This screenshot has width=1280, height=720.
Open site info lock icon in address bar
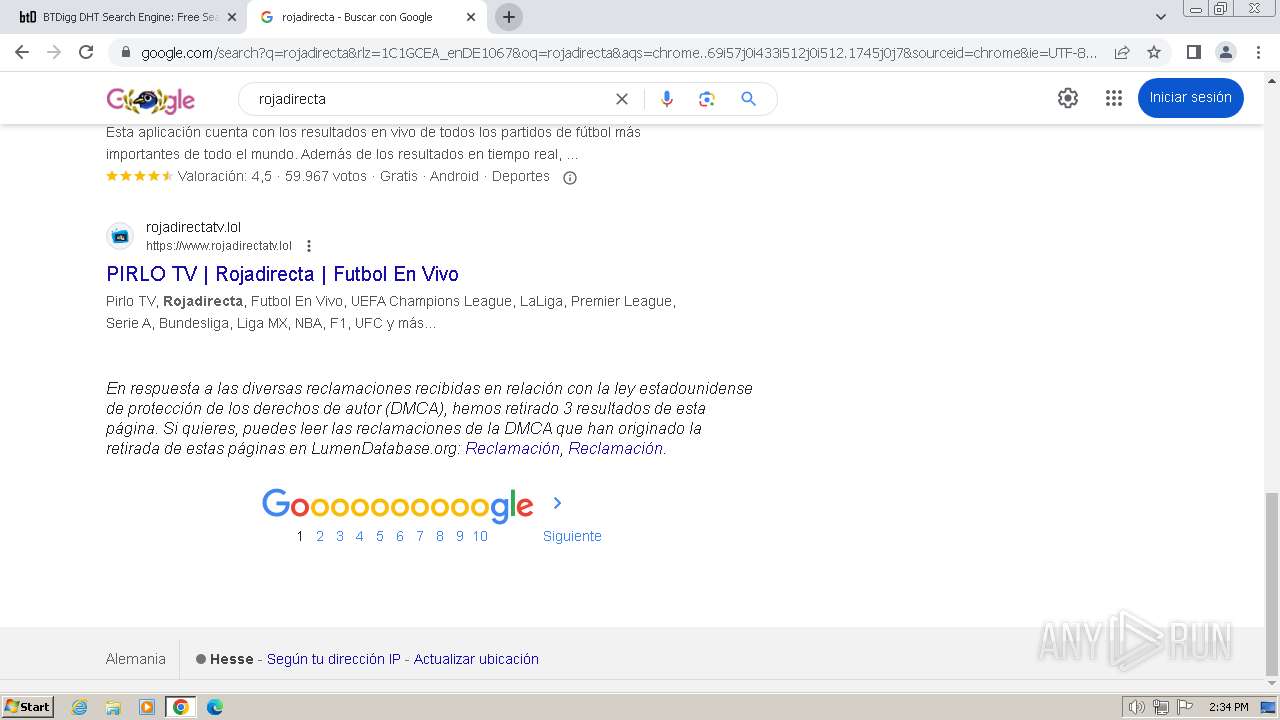[x=125, y=52]
